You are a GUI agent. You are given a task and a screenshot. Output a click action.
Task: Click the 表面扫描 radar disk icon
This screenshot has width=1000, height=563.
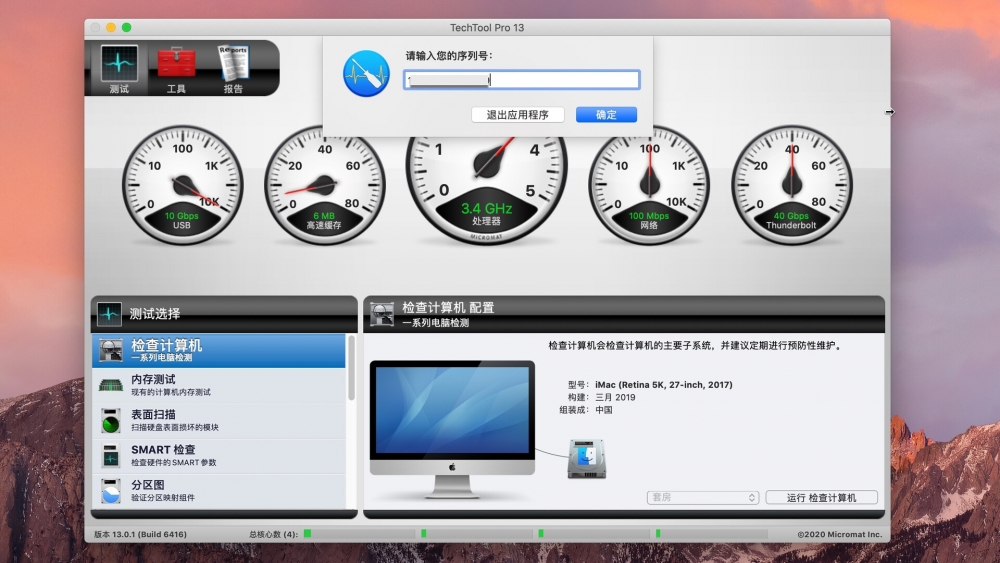click(111, 421)
